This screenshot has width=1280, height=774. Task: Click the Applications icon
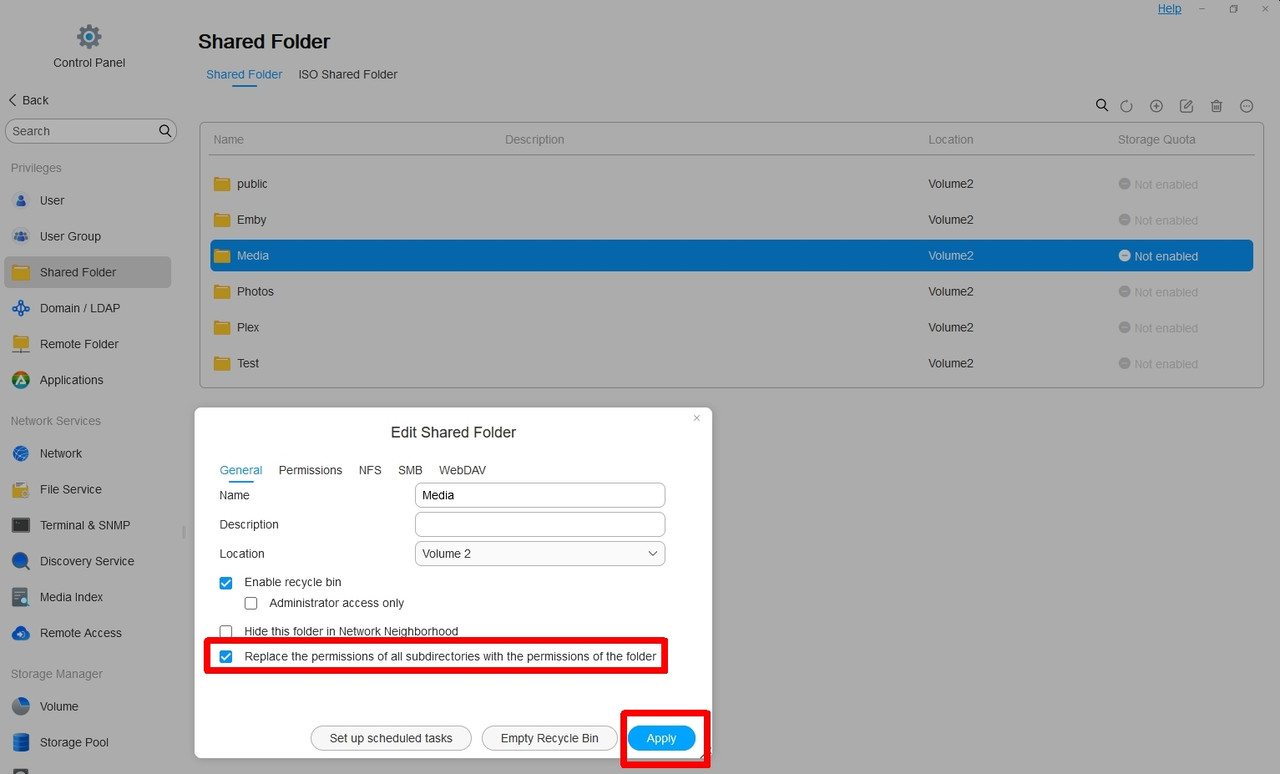21,380
